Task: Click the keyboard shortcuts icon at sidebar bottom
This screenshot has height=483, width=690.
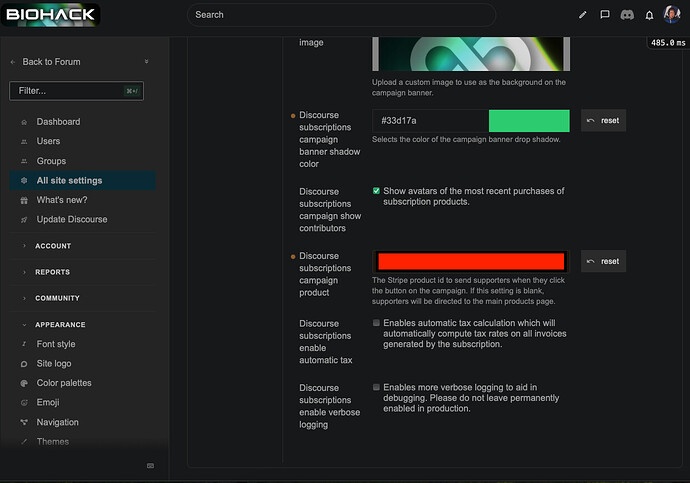Action: point(150,465)
